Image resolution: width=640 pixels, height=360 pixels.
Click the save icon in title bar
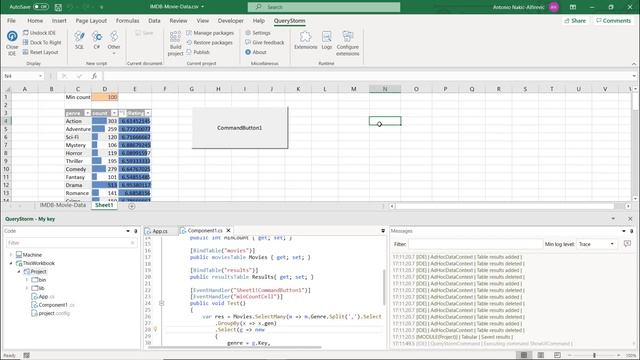tap(58, 7)
